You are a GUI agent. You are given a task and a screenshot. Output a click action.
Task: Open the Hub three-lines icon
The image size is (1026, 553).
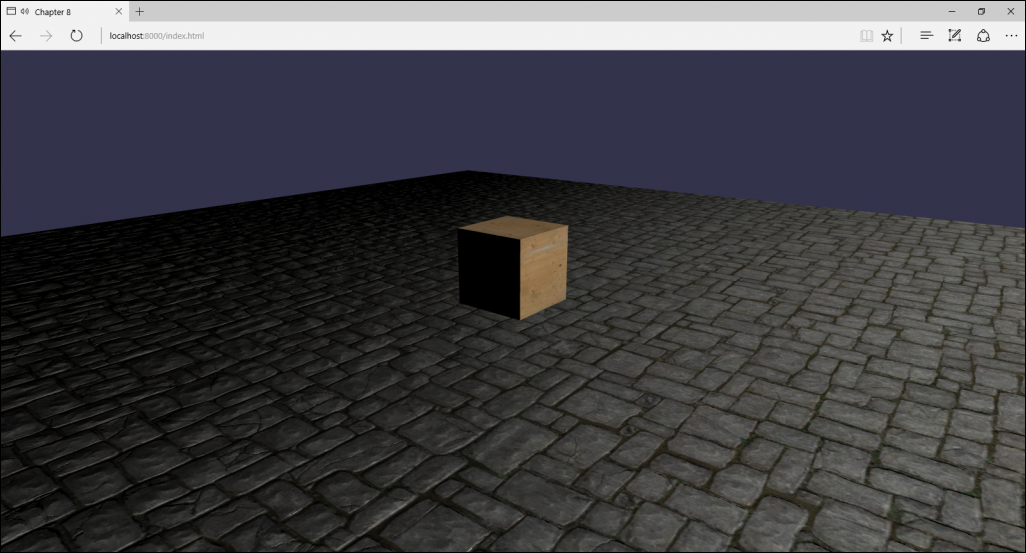pyautogui.click(x=926, y=36)
